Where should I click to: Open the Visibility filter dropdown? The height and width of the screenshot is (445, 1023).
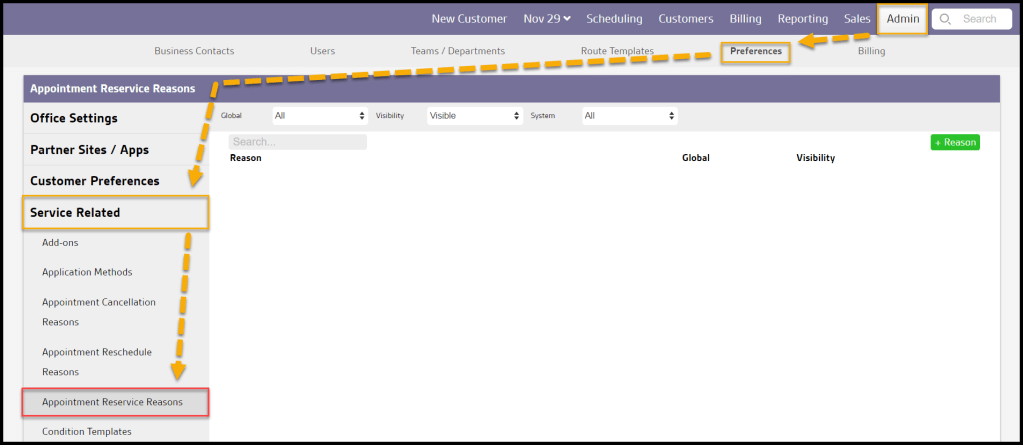click(475, 116)
